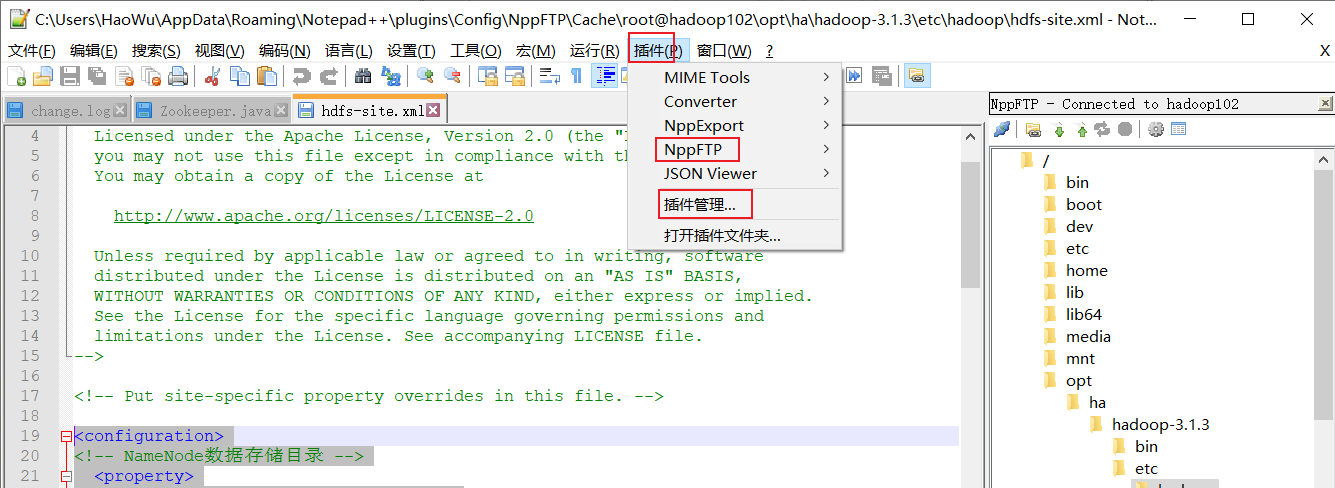Screen dimensions: 1335x488
Task: Switch to change.log tab
Action: [x=67, y=110]
